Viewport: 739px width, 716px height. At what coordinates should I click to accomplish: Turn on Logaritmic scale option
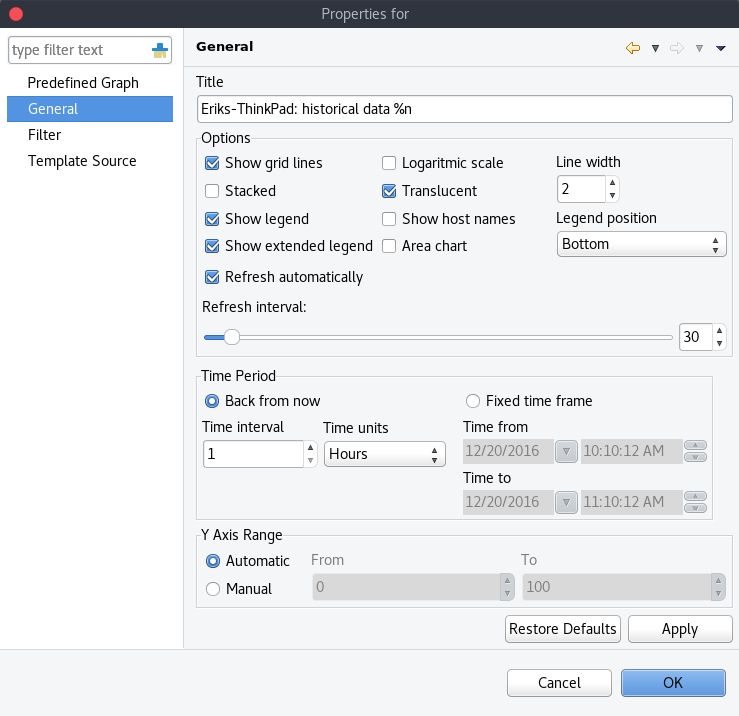coord(390,163)
